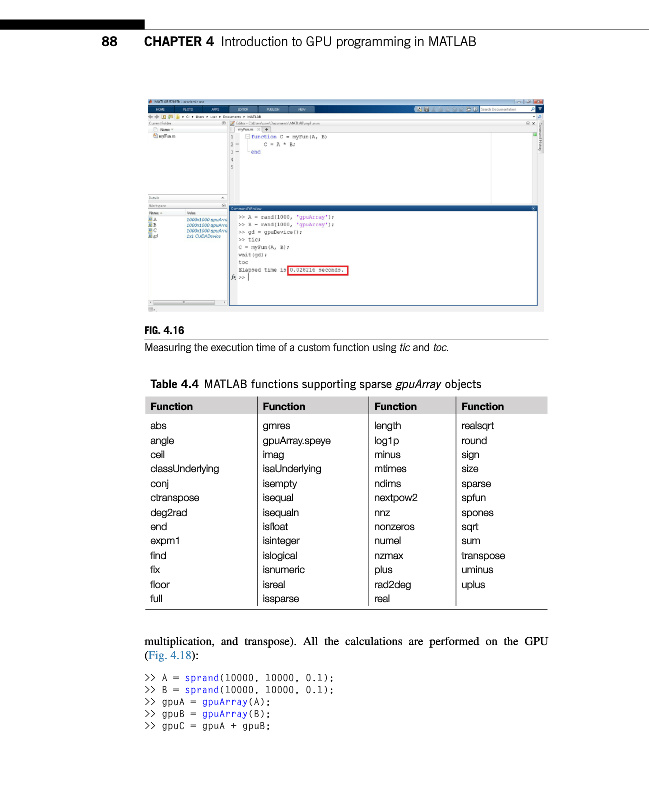Open the Command Window actions dropdown

point(533,208)
